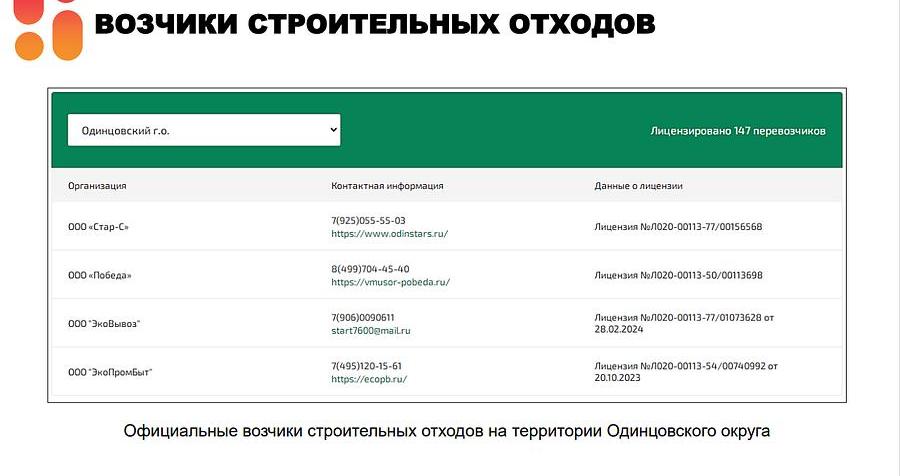Click the orange dots logo
Image resolution: width=900 pixels, height=476 pixels.
[49, 30]
